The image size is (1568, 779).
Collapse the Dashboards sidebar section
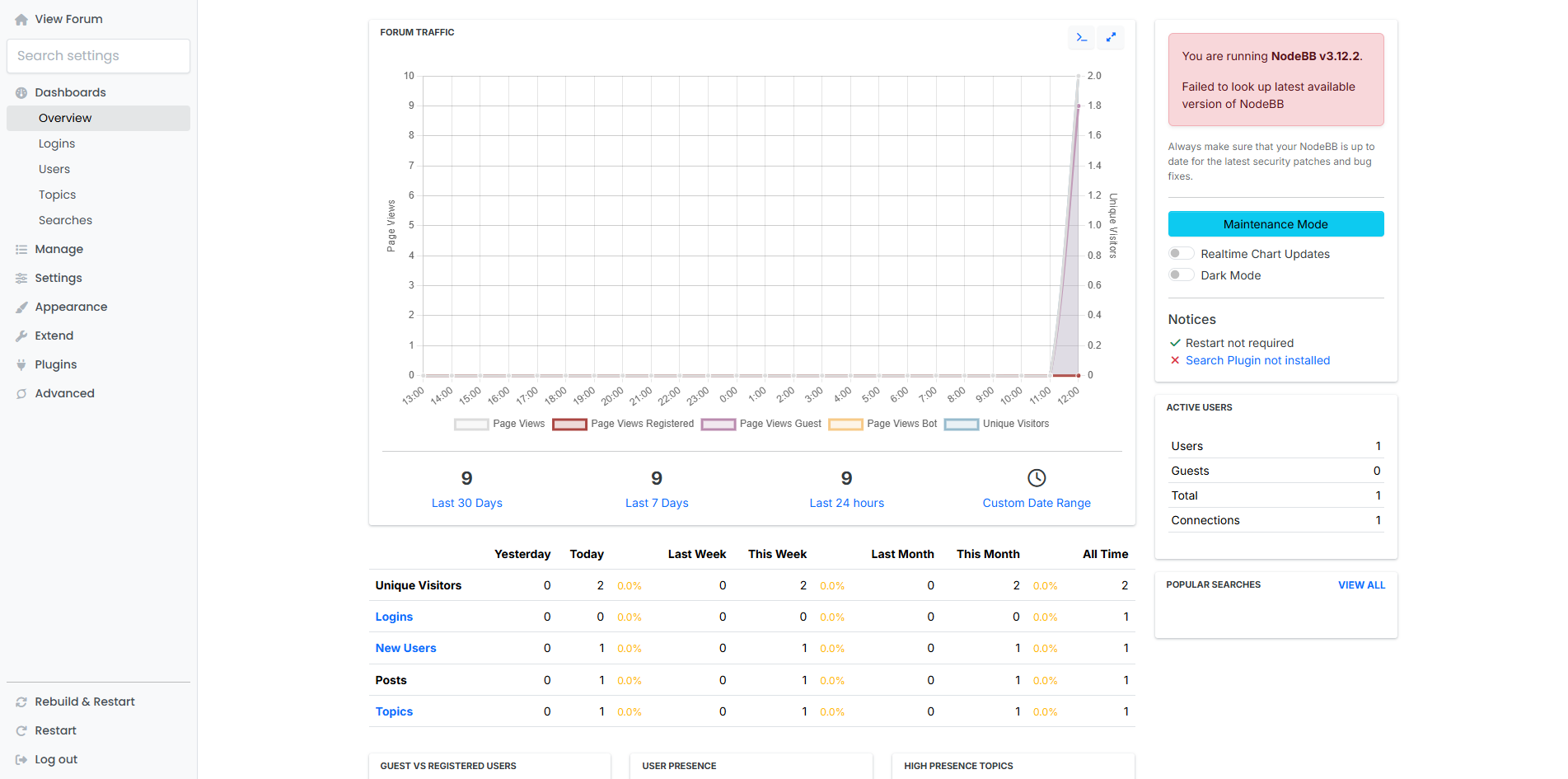click(x=98, y=92)
